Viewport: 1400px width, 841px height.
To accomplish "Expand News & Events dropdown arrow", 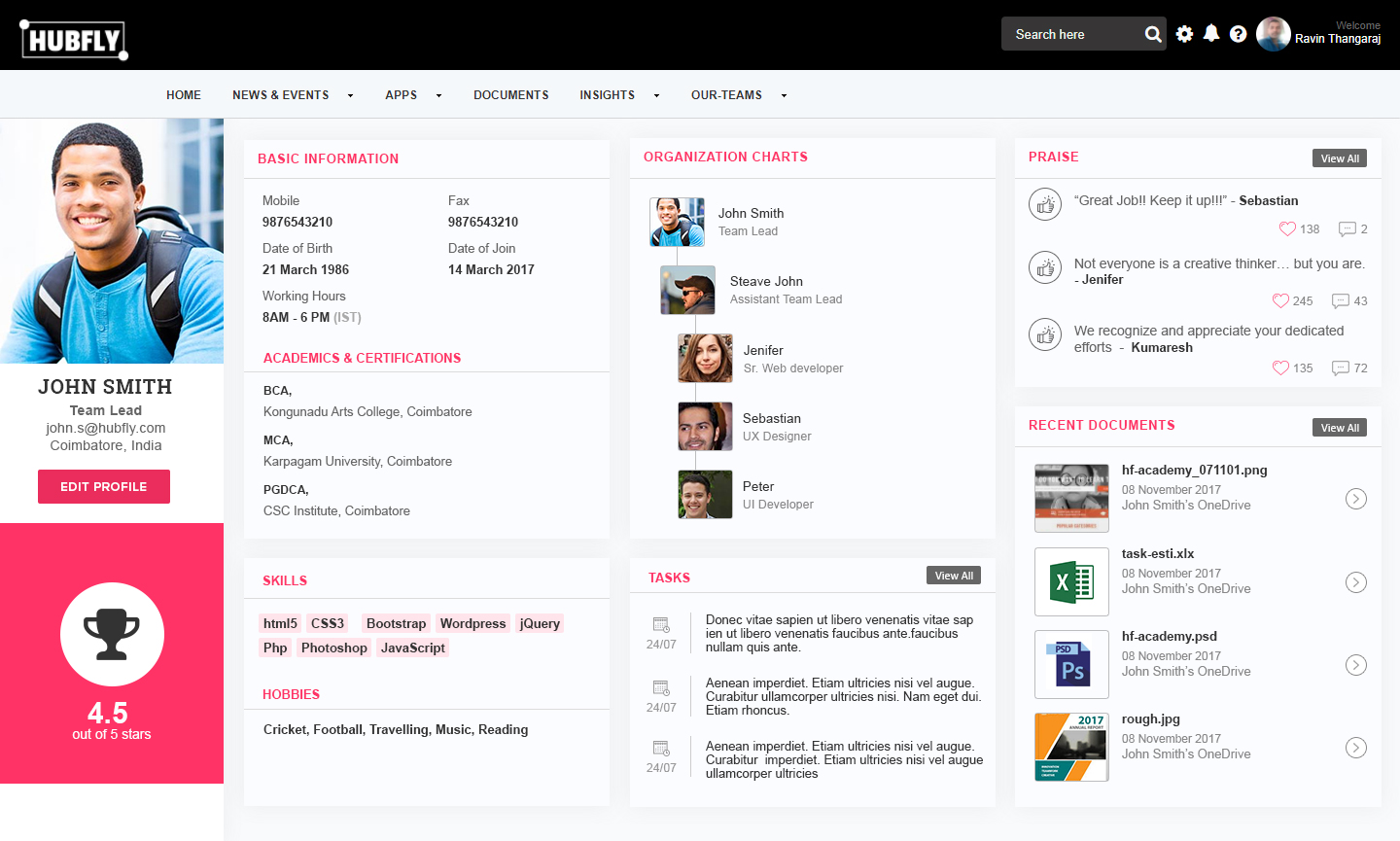I will [350, 95].
